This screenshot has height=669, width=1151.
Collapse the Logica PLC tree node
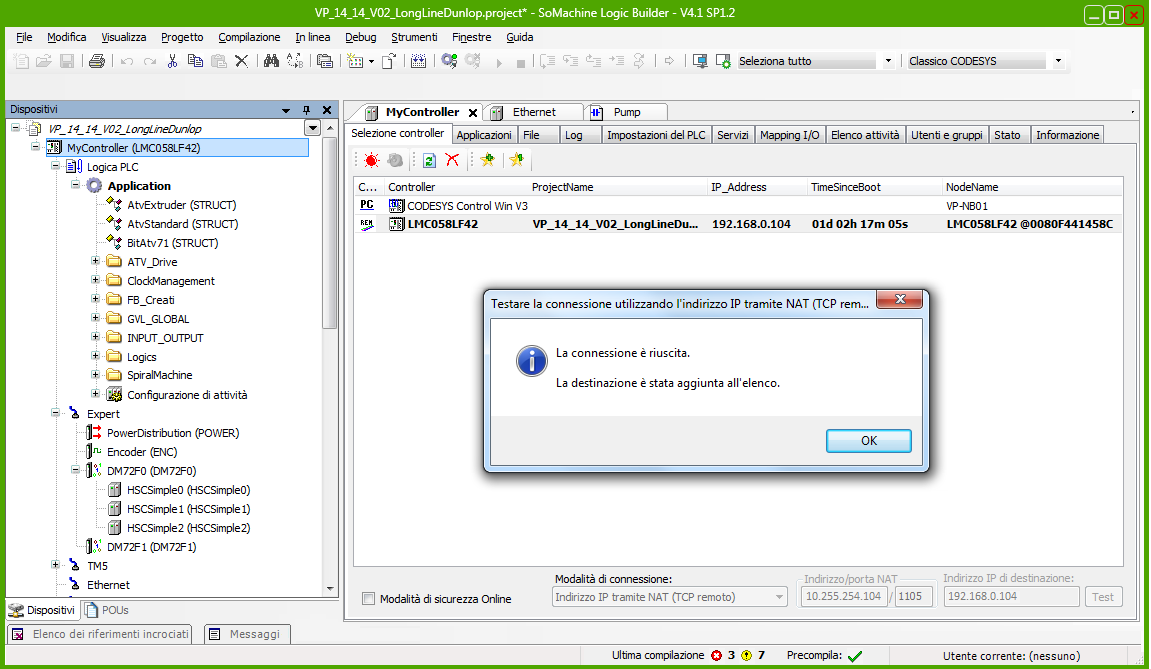55,166
